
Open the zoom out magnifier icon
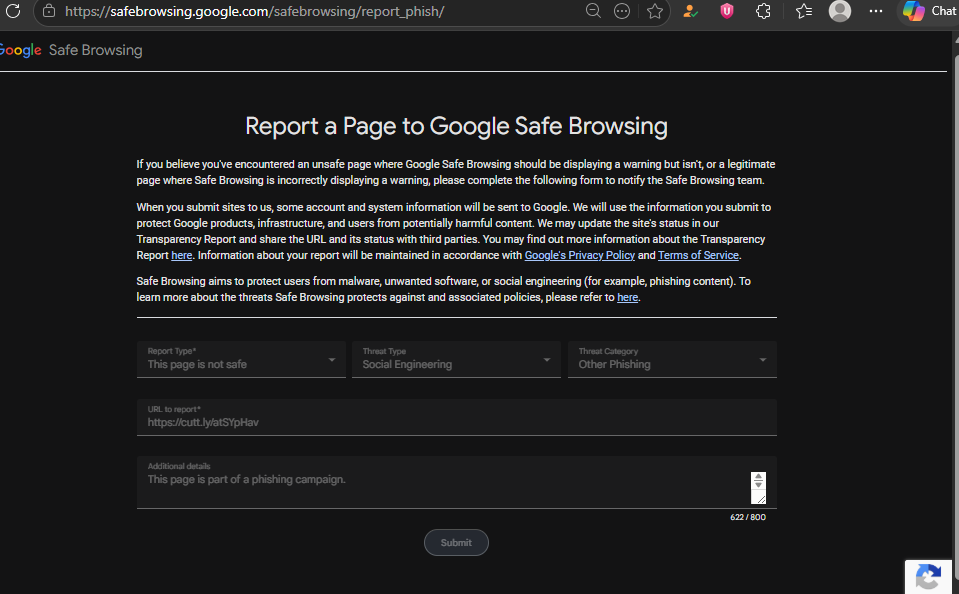point(593,11)
